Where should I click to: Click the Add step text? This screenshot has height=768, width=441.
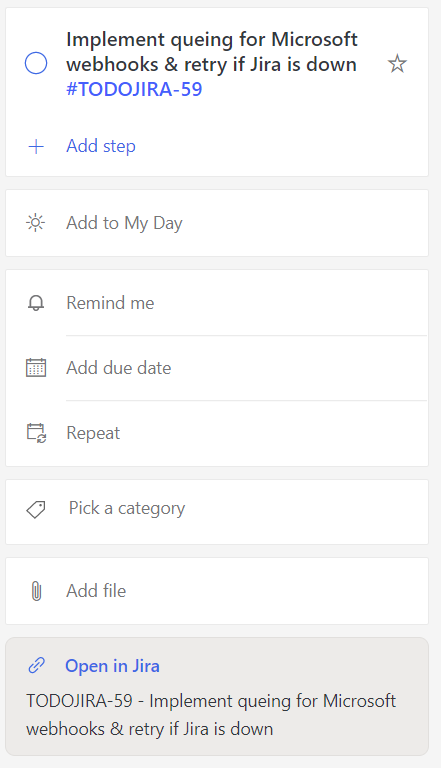(101, 146)
